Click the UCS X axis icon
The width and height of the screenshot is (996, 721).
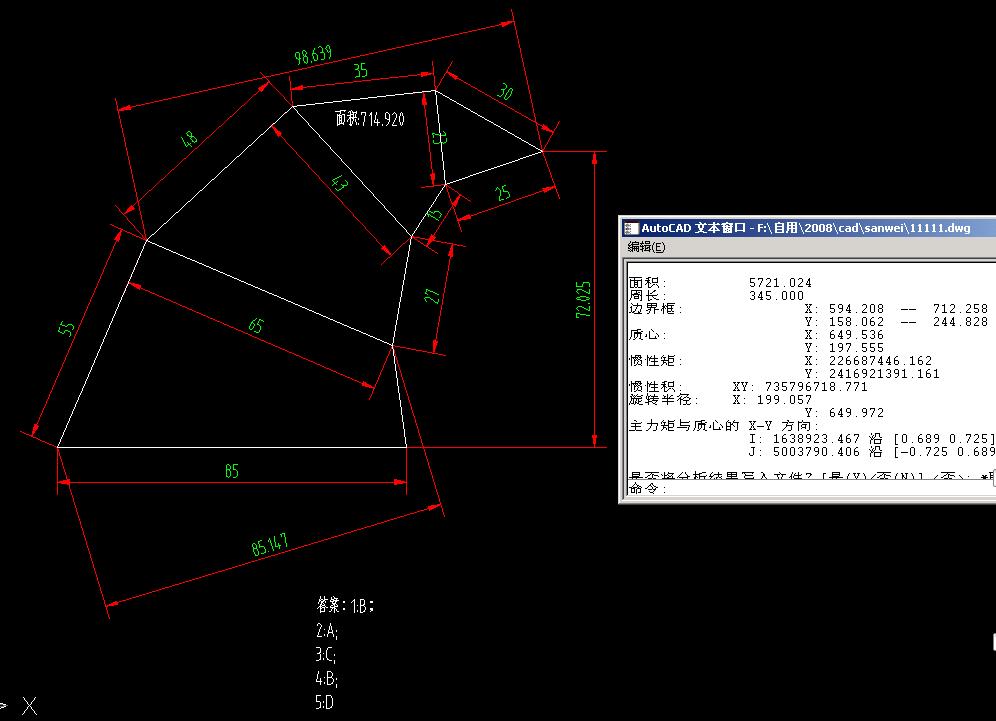point(29,706)
